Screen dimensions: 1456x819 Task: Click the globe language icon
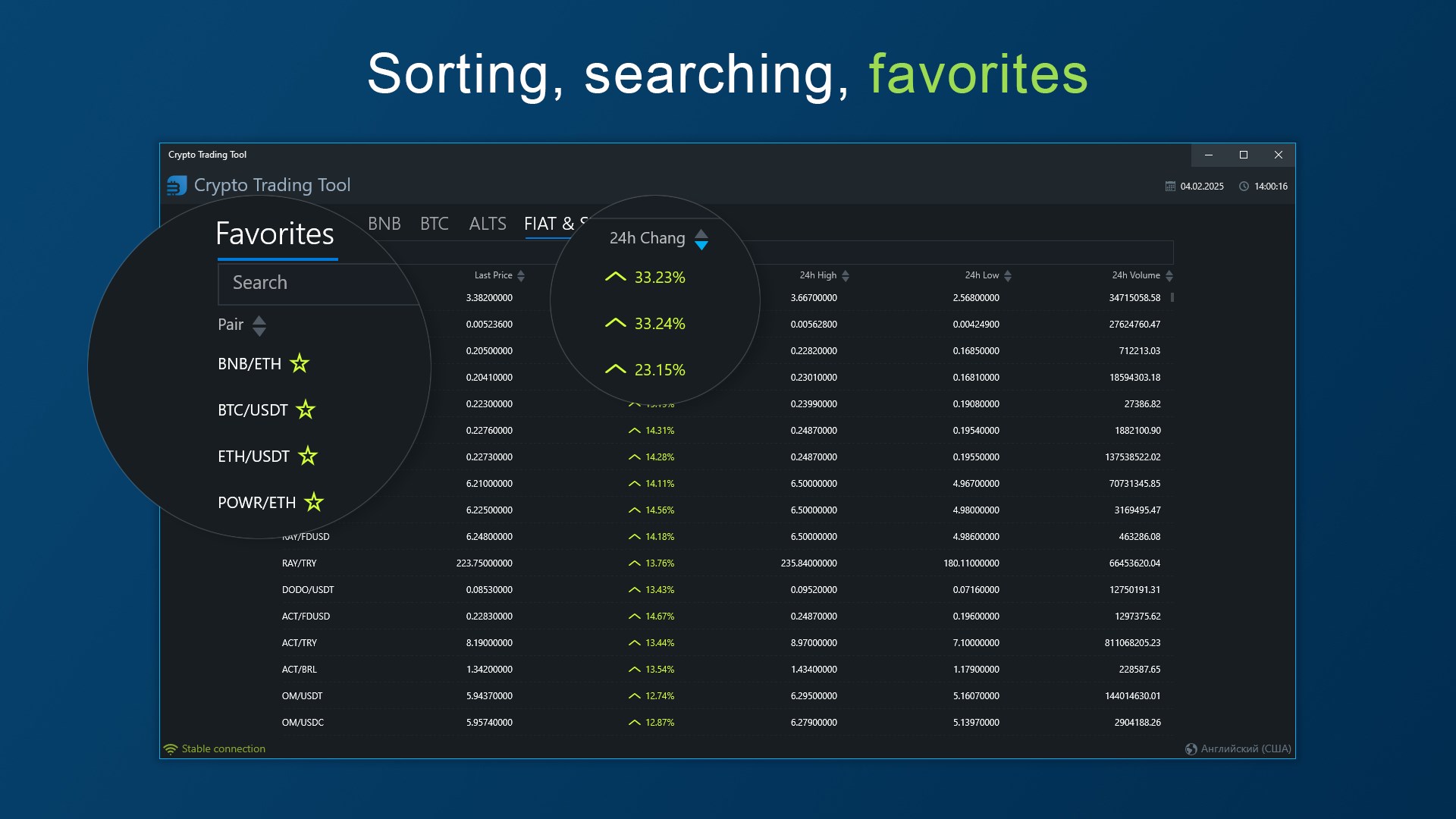[1191, 749]
